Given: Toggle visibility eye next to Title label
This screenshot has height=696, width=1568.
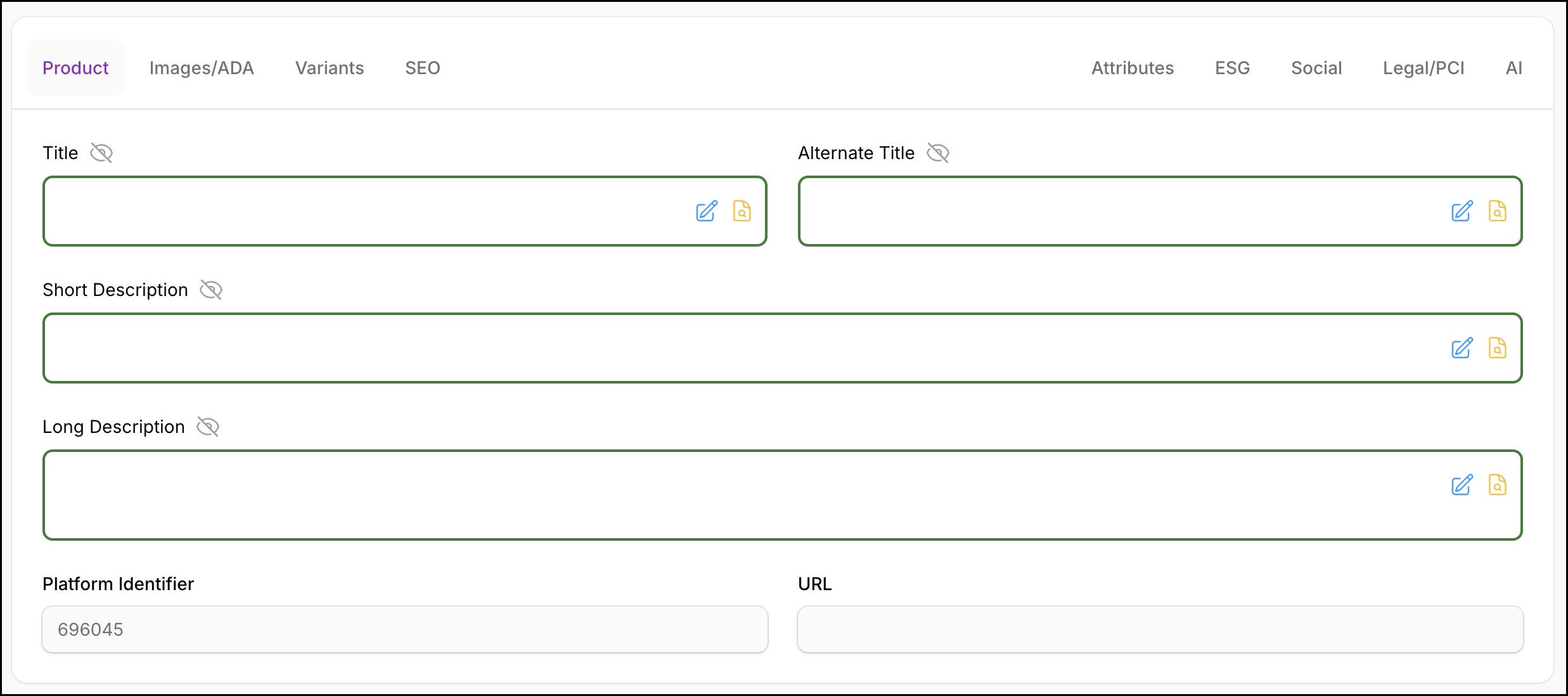Looking at the screenshot, I should coord(101,153).
